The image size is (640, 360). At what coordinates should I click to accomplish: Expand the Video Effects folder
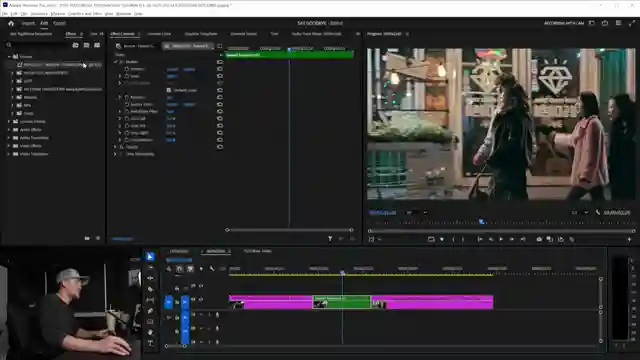pos(9,146)
